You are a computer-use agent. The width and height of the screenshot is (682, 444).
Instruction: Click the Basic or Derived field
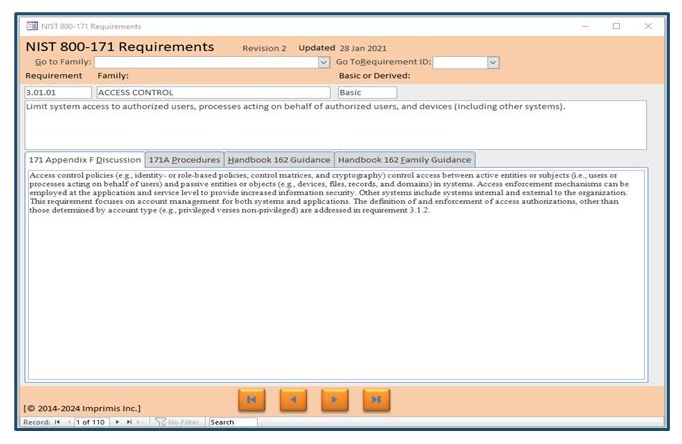367,92
